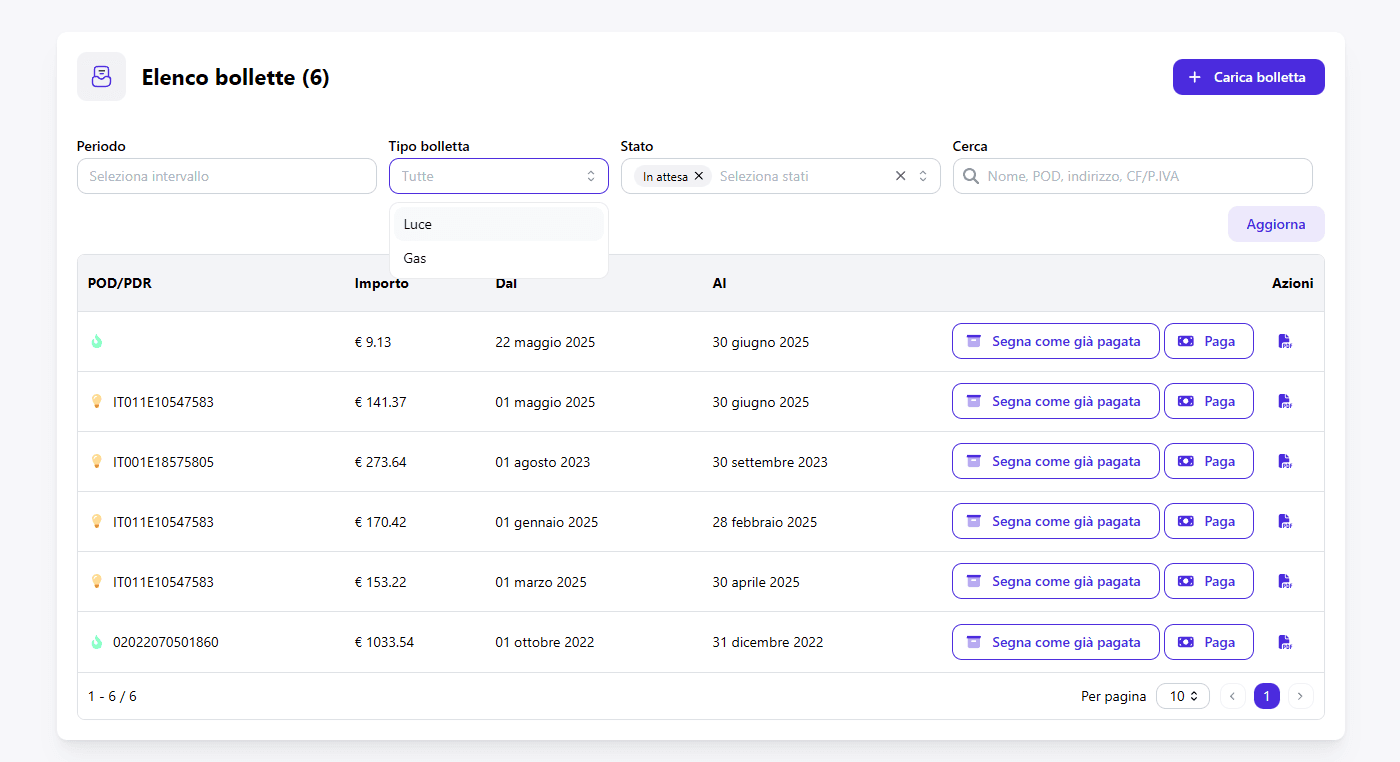Open the Periodo date range field
Screen dimensions: 1400x762
tap(227, 176)
